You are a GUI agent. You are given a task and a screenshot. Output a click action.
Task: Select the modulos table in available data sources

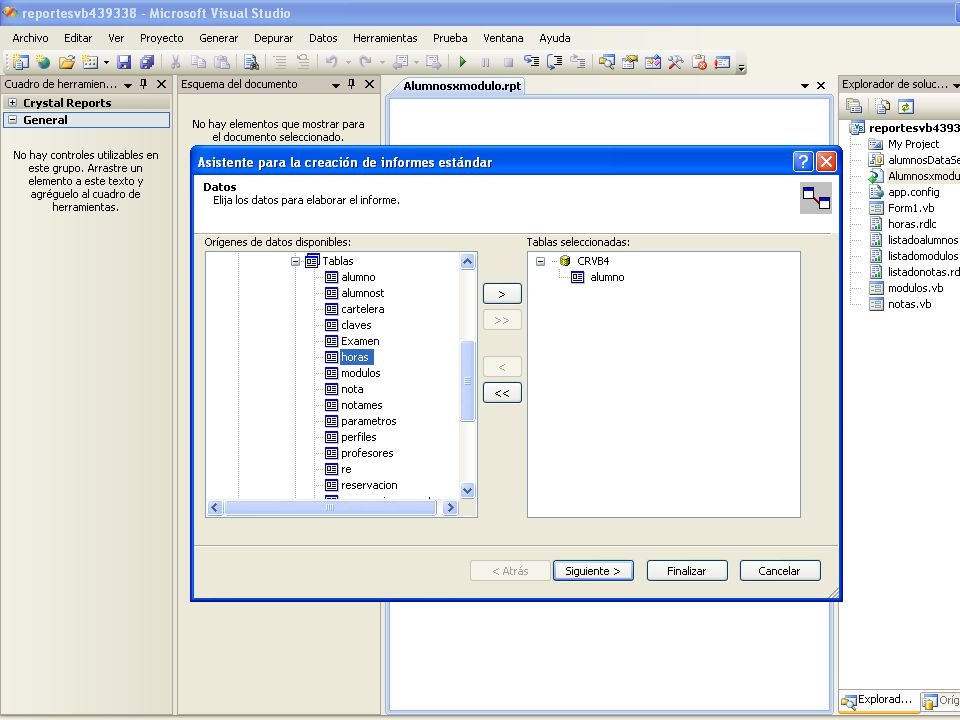tap(361, 373)
